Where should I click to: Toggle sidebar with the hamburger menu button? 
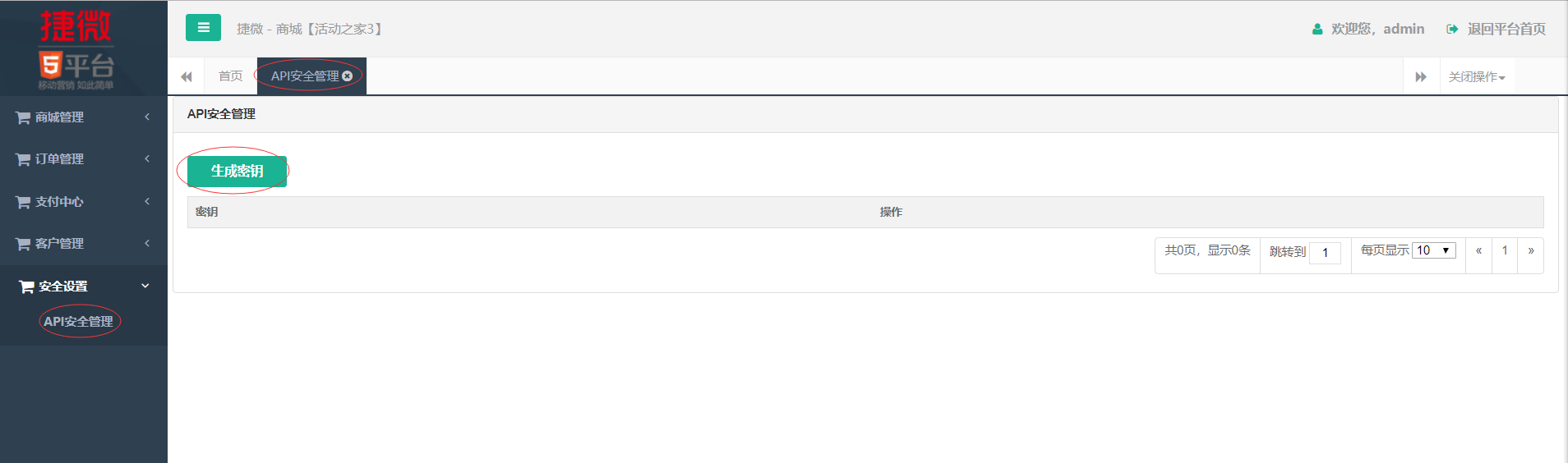tap(203, 28)
